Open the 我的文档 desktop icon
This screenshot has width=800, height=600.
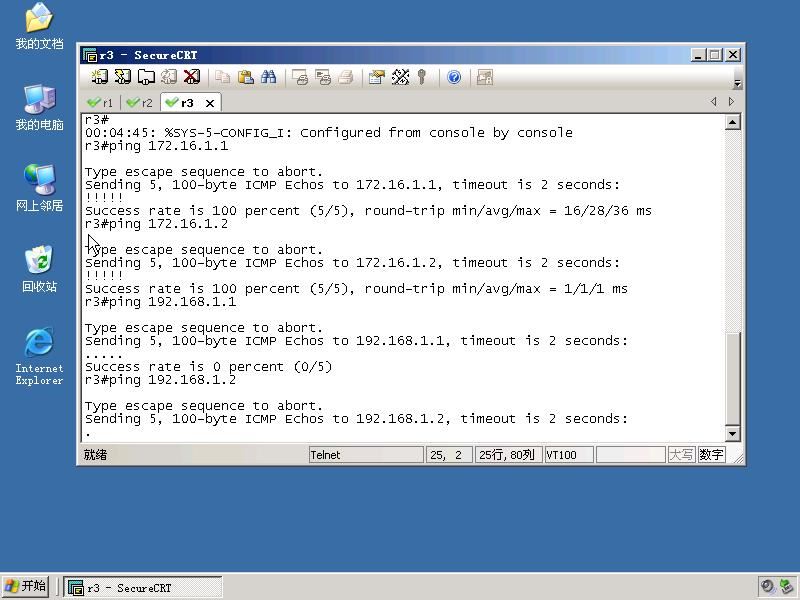[x=39, y=27]
